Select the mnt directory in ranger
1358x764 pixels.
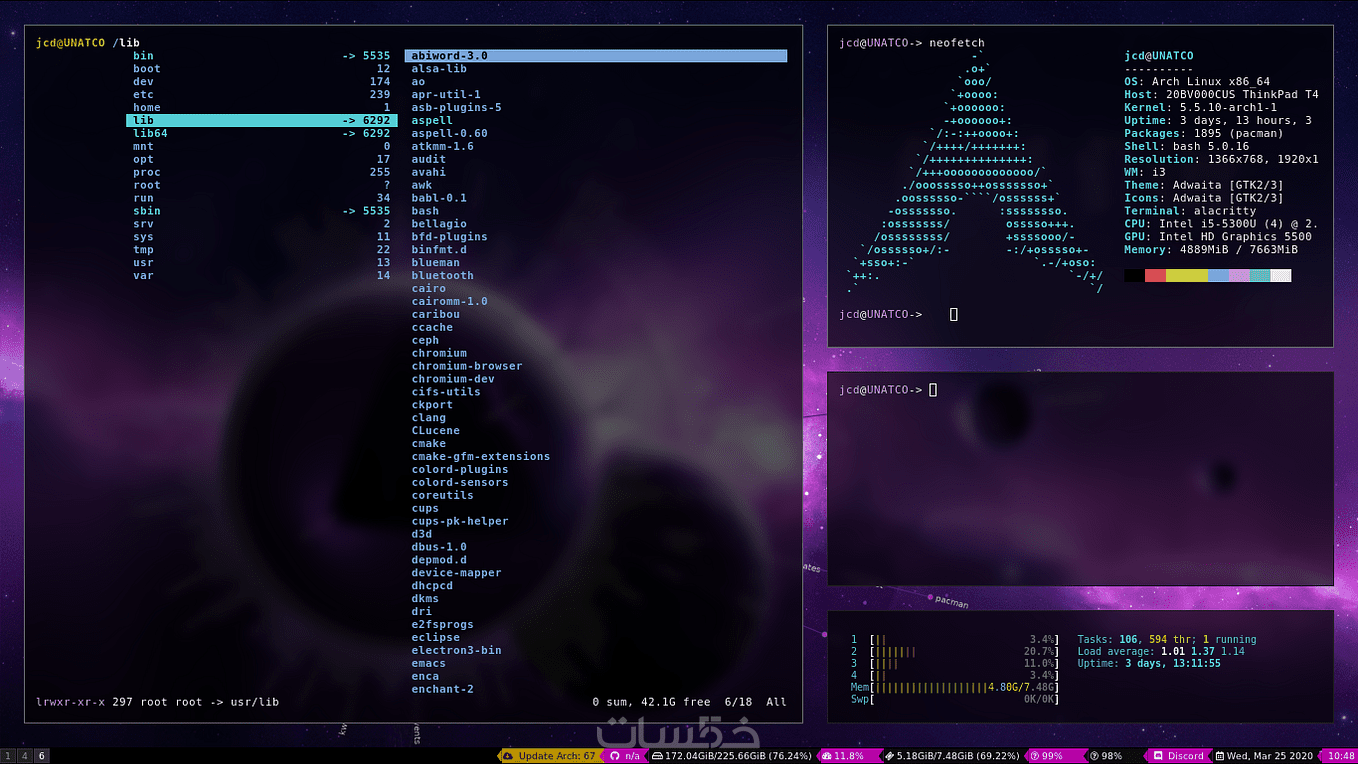click(261, 146)
